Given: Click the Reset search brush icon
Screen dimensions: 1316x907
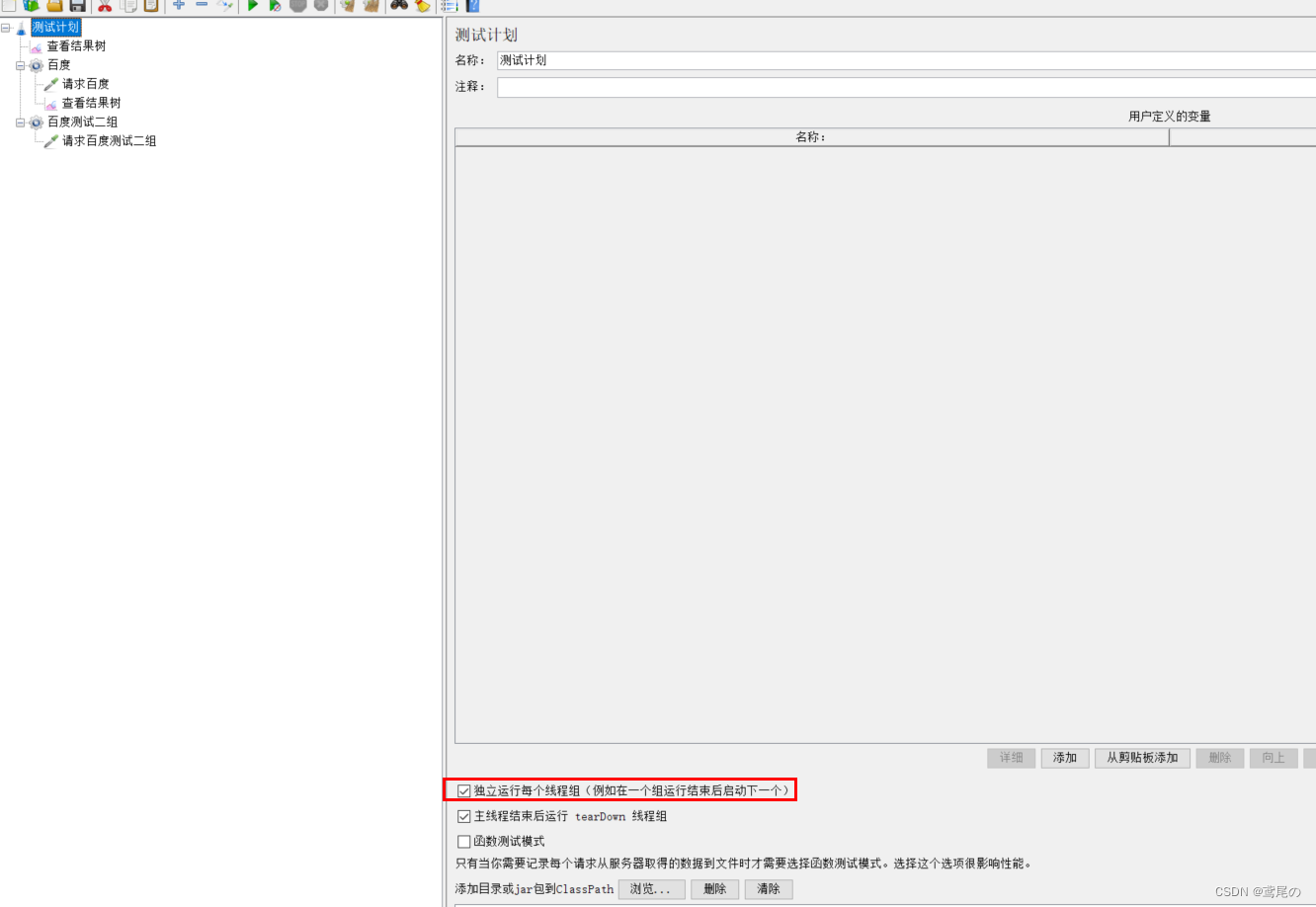Looking at the screenshot, I should [x=422, y=5].
